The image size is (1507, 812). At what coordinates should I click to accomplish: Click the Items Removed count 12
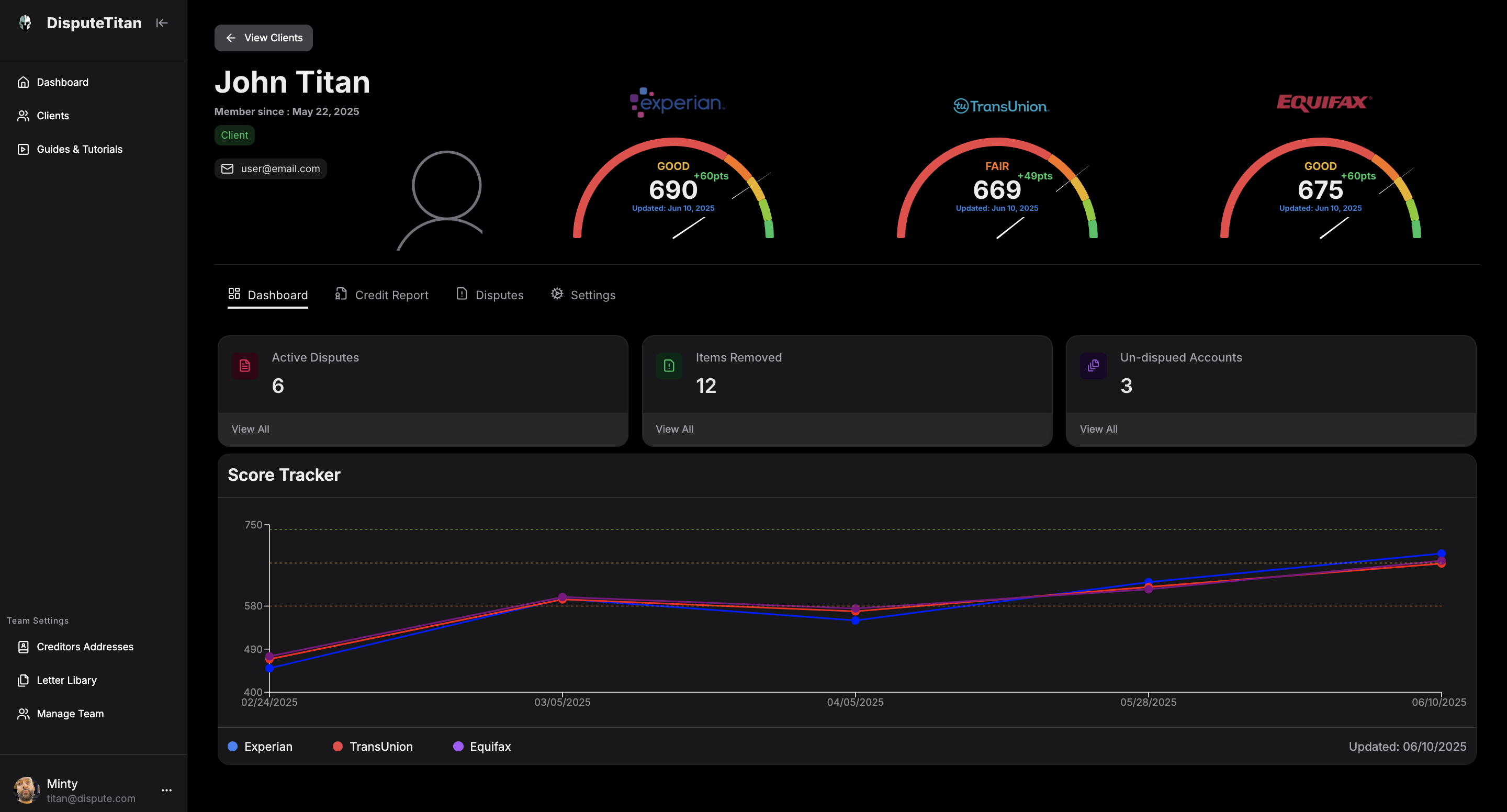coord(706,386)
